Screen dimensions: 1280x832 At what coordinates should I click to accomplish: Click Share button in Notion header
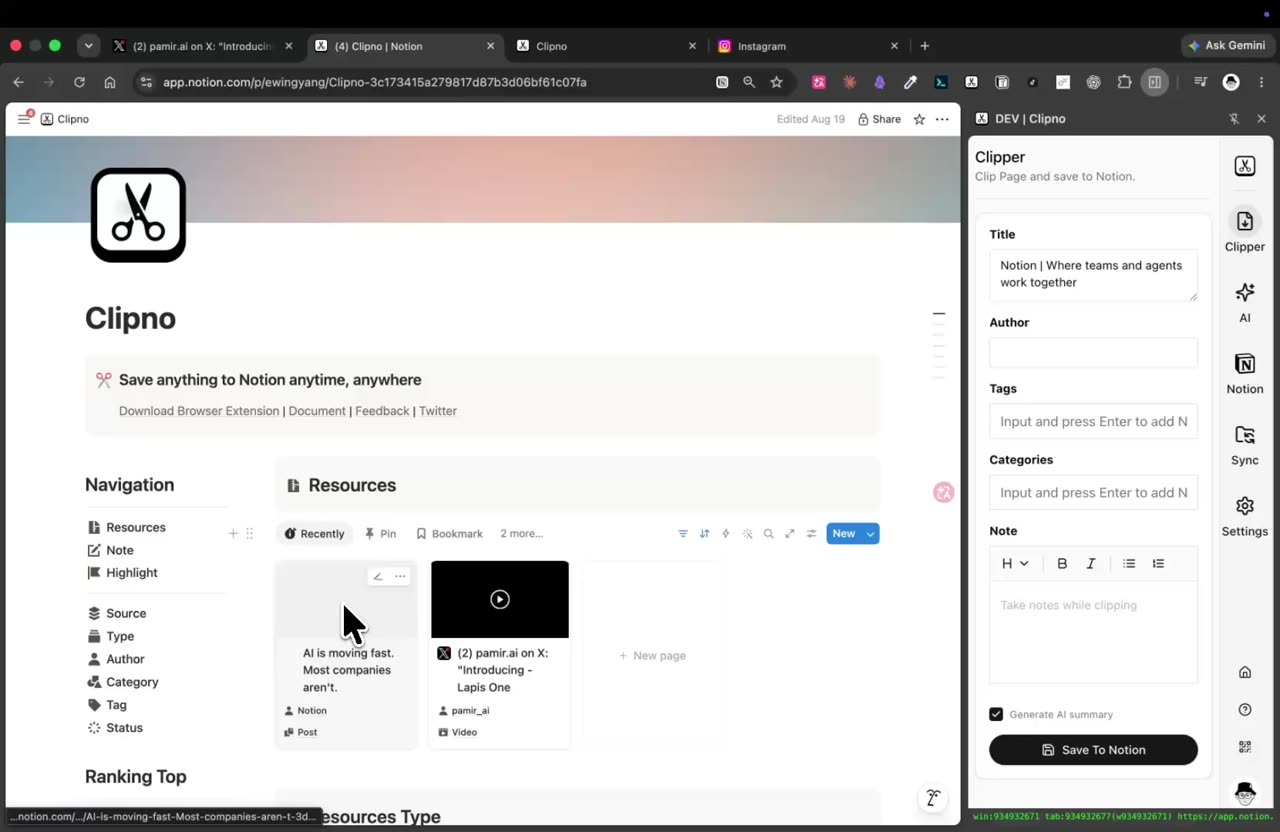[x=879, y=119]
